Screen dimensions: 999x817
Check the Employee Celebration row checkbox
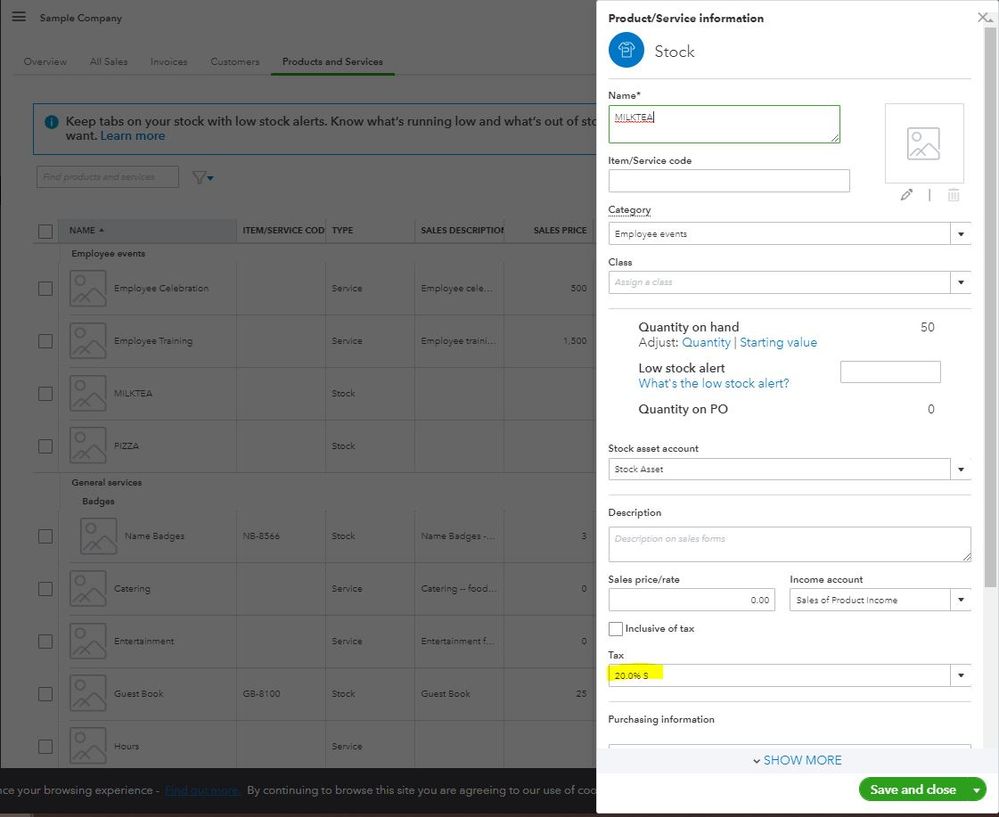[45, 289]
